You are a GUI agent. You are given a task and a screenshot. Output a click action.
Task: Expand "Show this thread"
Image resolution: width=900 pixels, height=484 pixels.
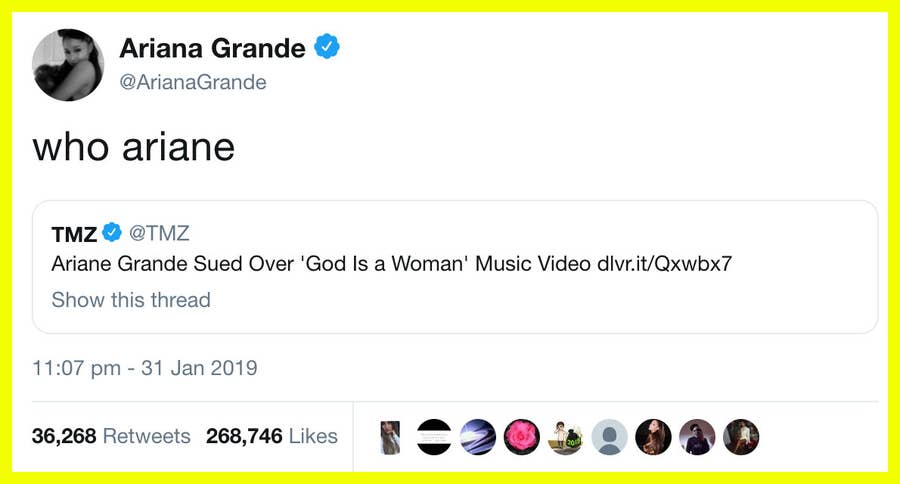[x=131, y=299]
